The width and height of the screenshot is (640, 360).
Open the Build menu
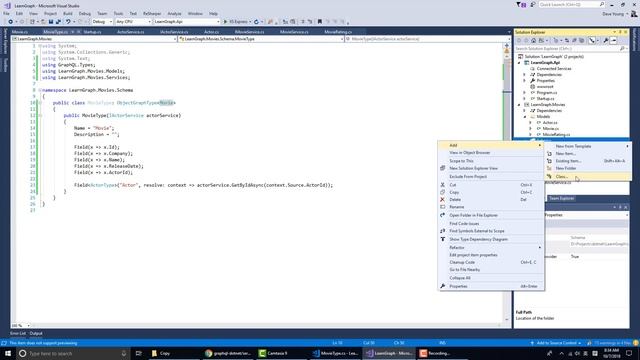(x=68, y=13)
